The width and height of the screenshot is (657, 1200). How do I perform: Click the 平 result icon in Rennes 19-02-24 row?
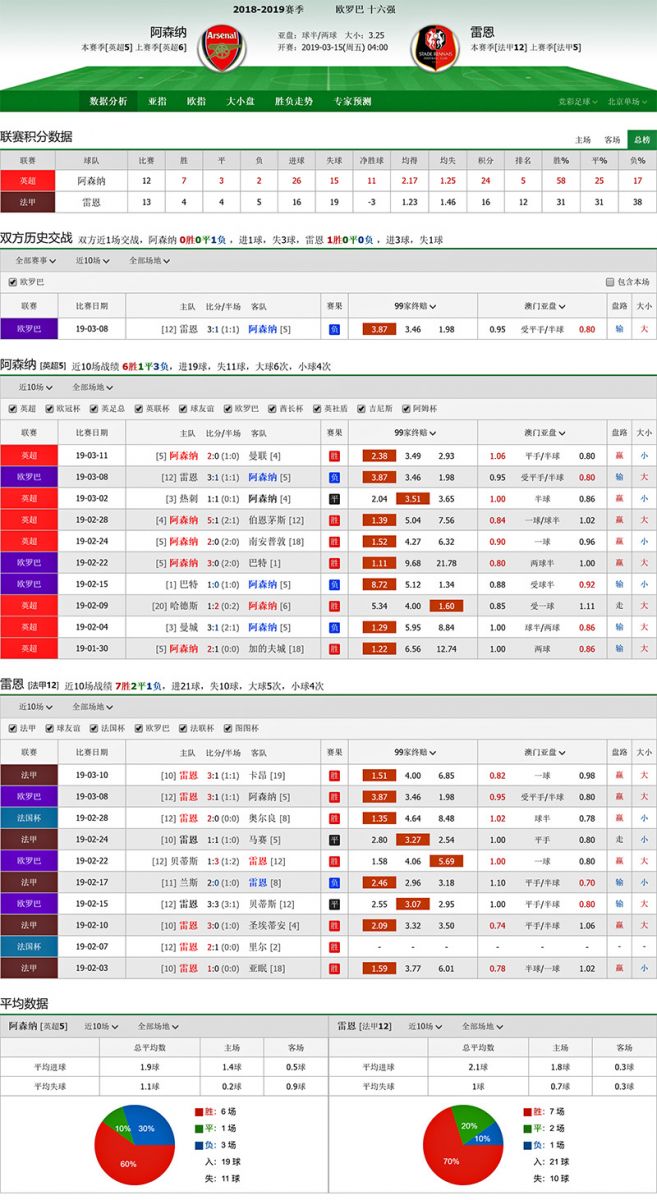pyautogui.click(x=335, y=839)
